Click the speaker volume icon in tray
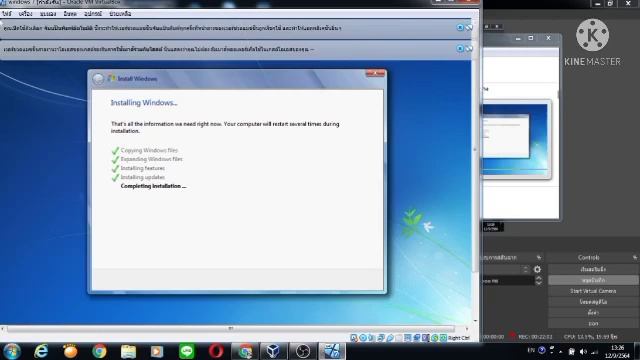The image size is (640, 360). click(x=583, y=351)
